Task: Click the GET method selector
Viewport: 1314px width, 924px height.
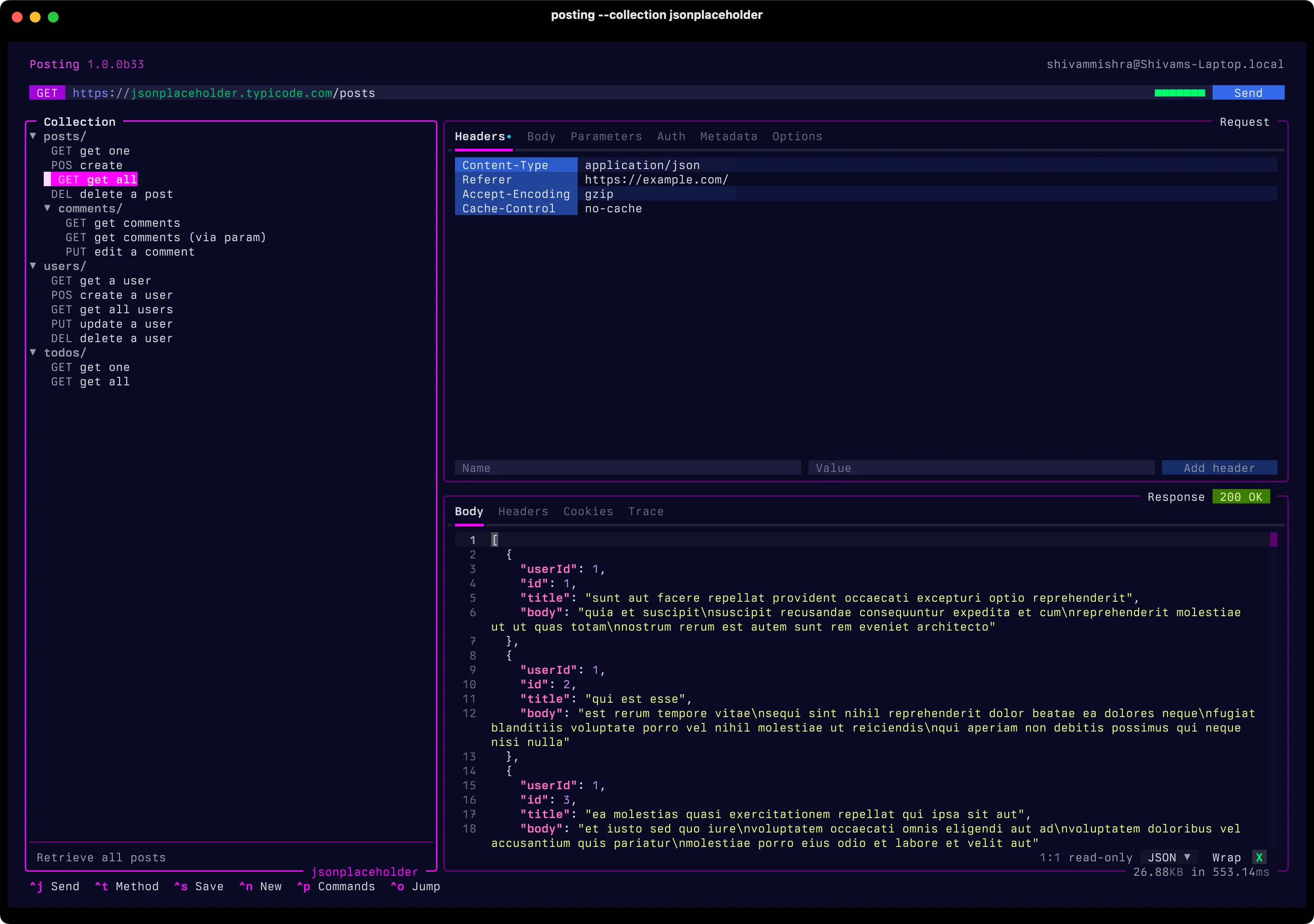Action: tap(47, 93)
